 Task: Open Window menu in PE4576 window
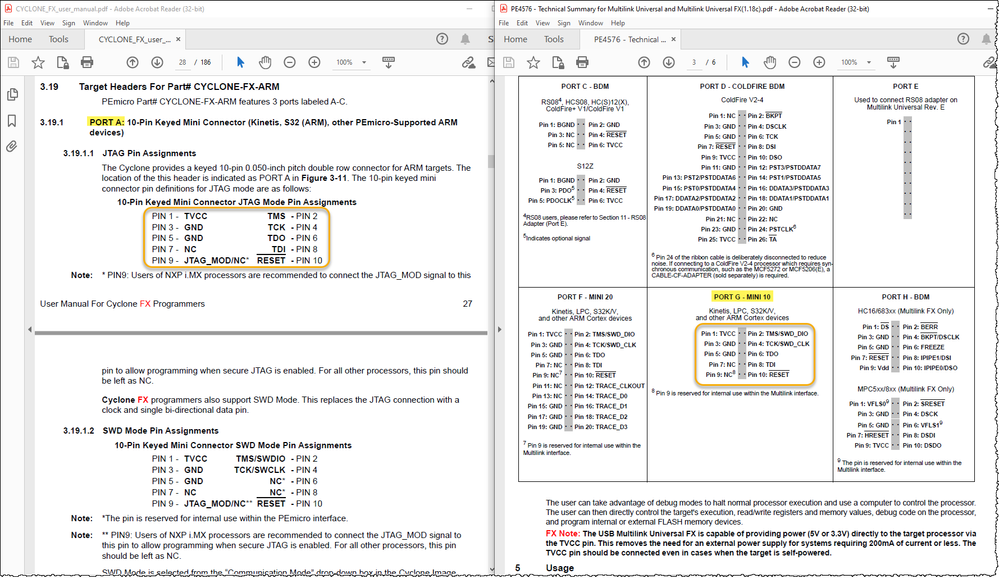click(591, 23)
